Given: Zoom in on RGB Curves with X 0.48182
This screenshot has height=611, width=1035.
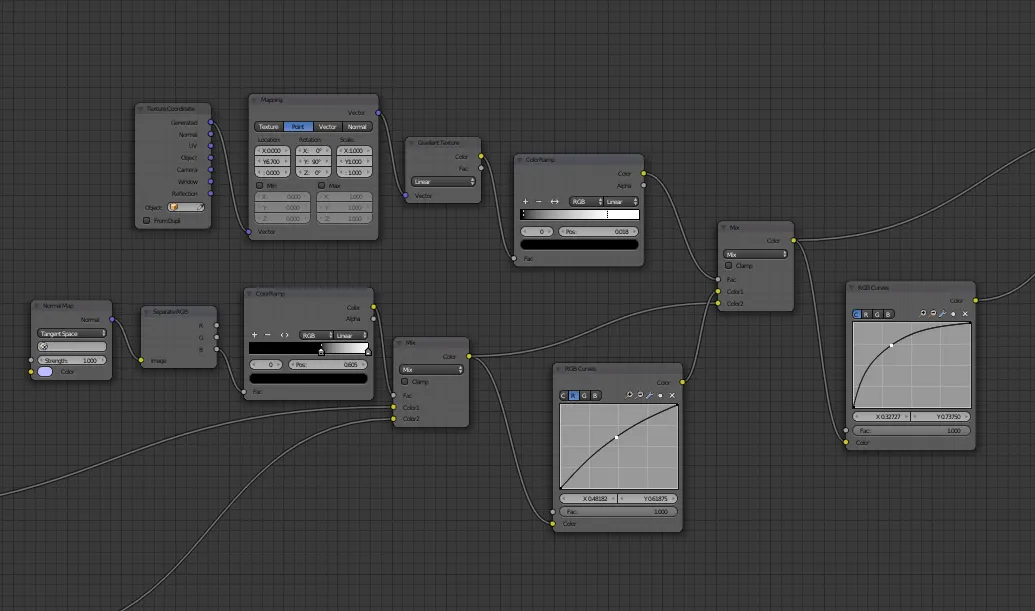Looking at the screenshot, I should tap(629, 395).
